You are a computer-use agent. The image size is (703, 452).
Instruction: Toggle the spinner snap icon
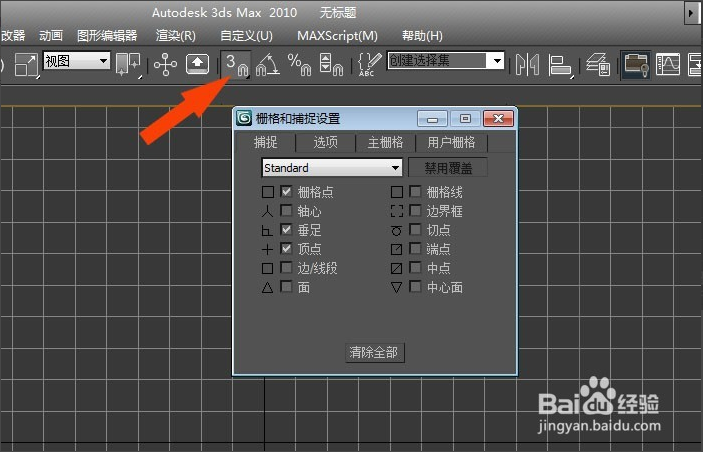pos(331,64)
